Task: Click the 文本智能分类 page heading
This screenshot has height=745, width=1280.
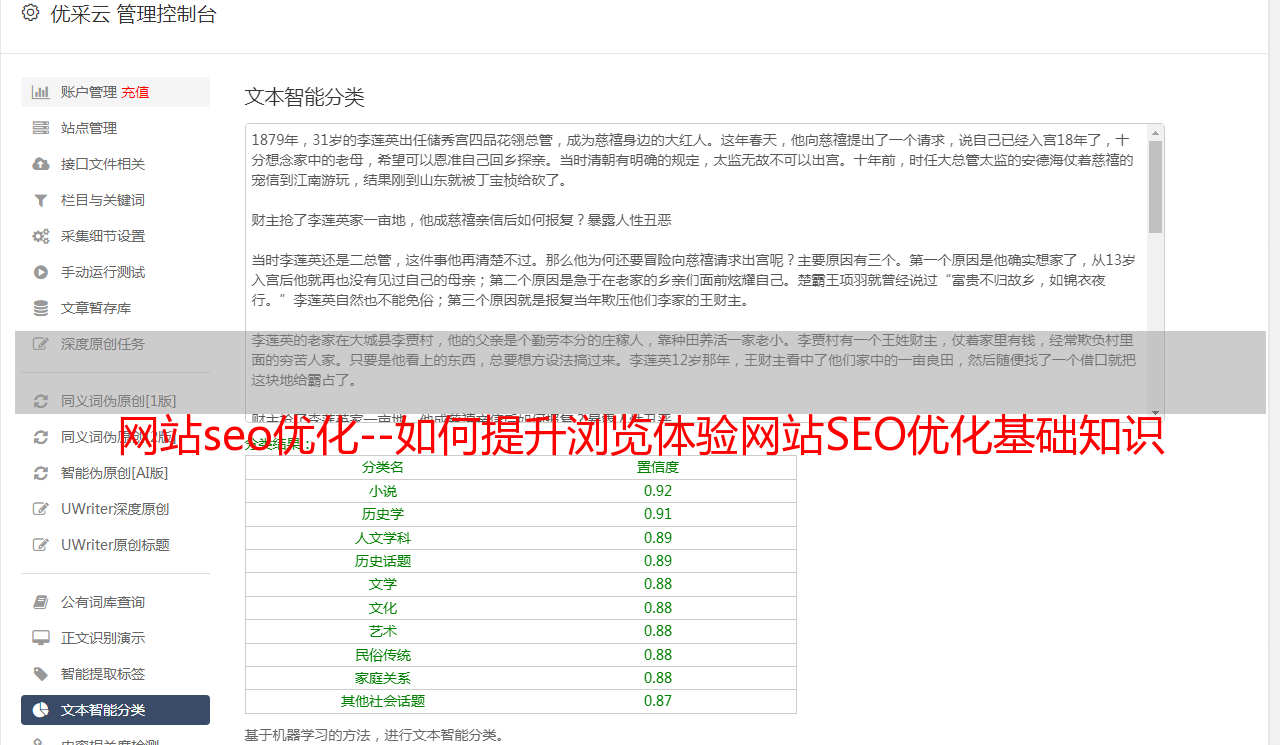Action: tap(305, 97)
